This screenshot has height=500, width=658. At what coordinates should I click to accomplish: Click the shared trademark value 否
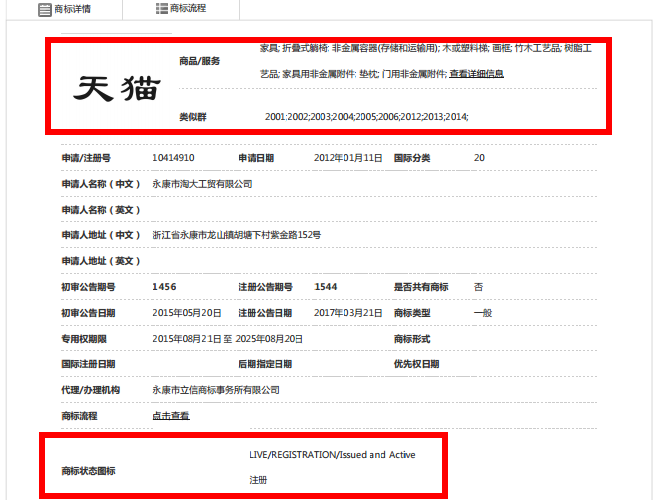478,287
